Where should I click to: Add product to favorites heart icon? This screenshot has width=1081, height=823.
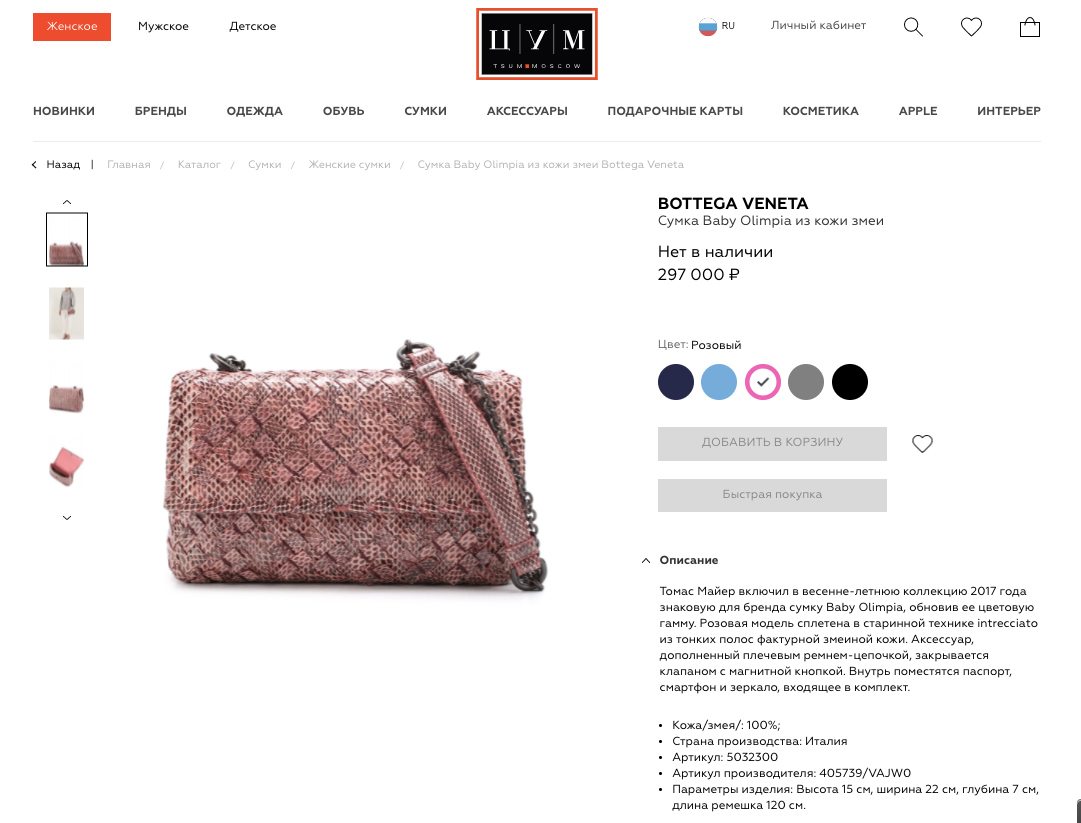pos(922,444)
